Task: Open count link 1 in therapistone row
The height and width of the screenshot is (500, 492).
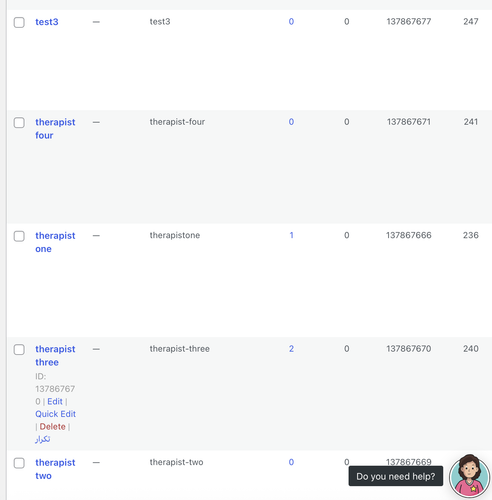Action: (x=291, y=235)
